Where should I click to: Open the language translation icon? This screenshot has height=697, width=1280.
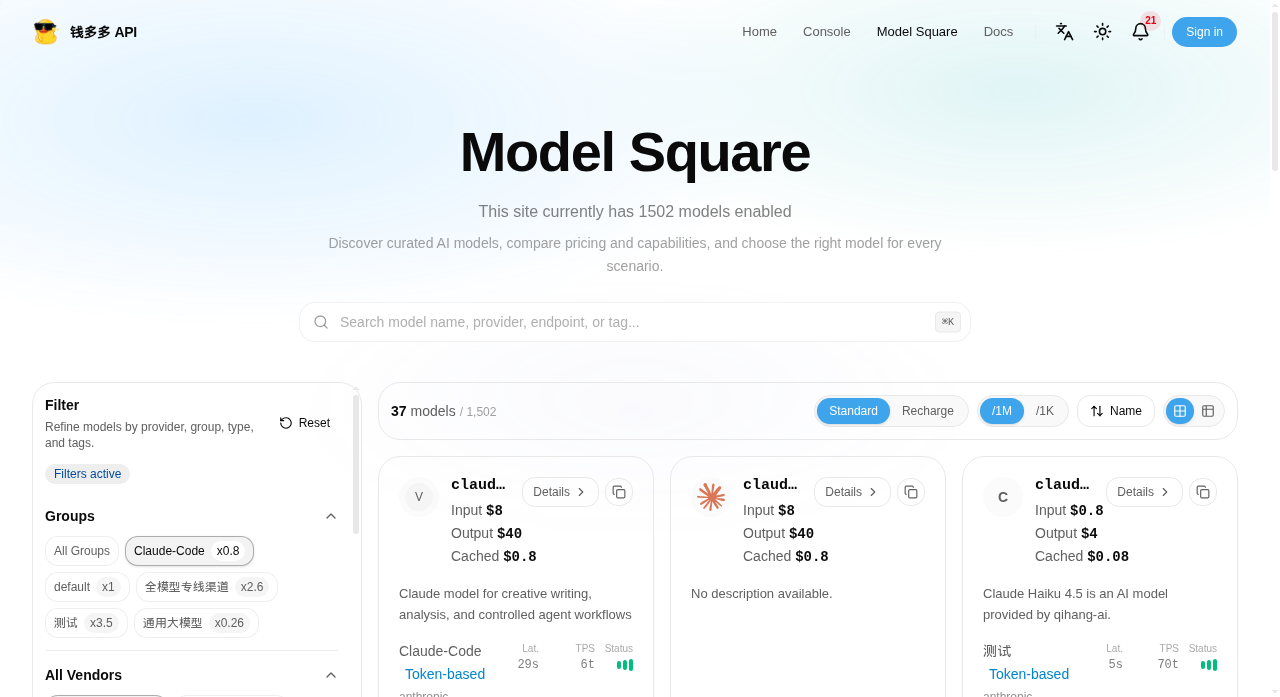(x=1064, y=32)
